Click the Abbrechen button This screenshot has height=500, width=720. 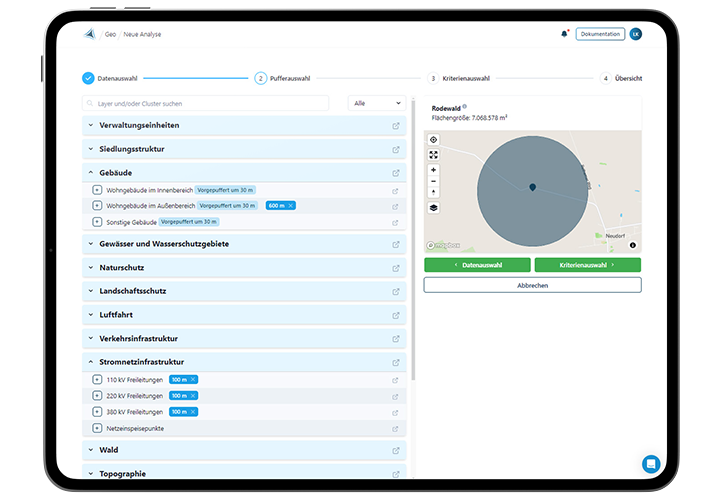tap(532, 285)
